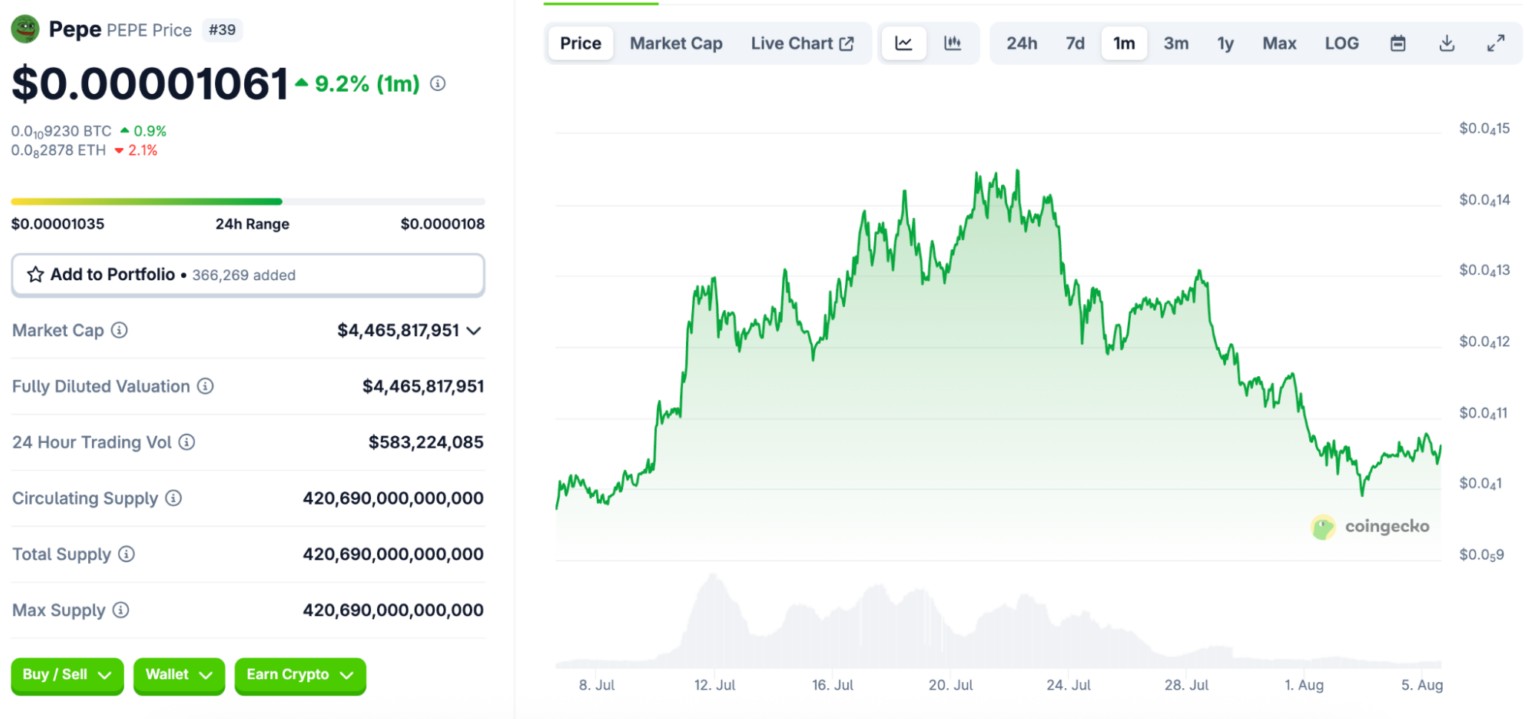Select the Price tab above the chart
1527x719 pixels.
(x=580, y=43)
